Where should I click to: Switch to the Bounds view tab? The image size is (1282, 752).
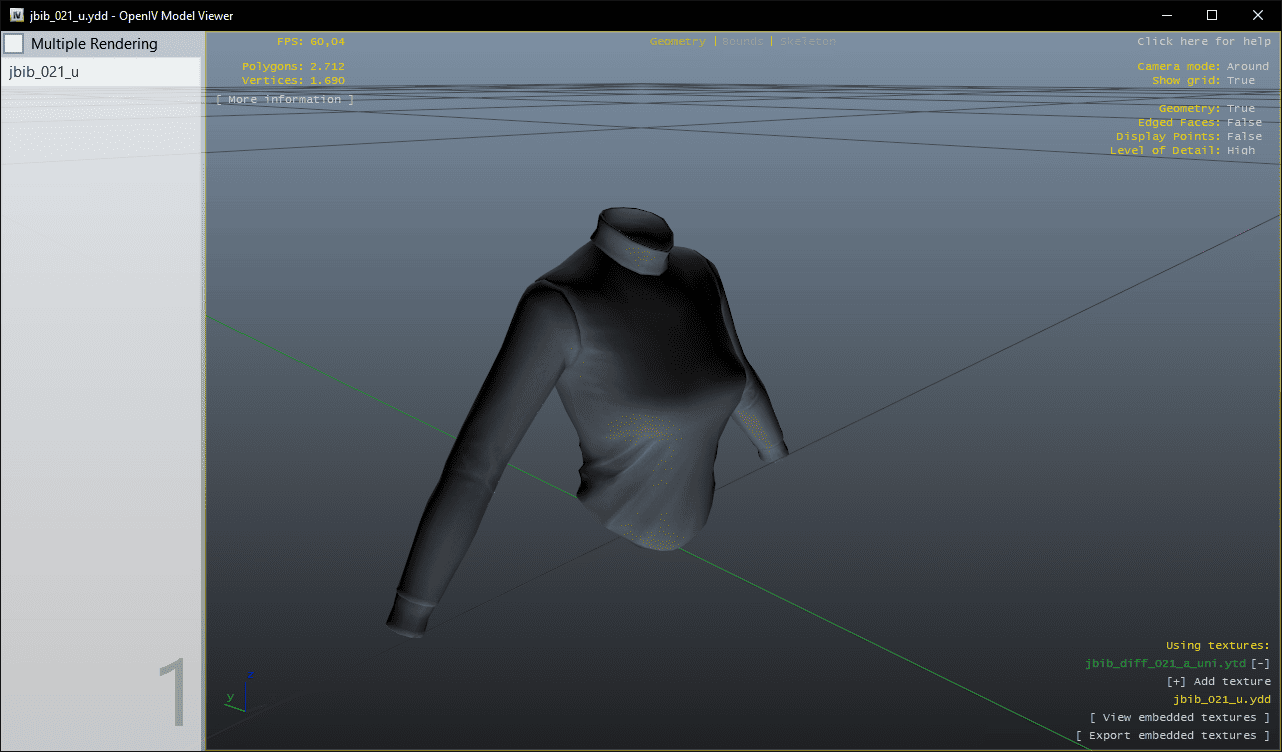(742, 42)
